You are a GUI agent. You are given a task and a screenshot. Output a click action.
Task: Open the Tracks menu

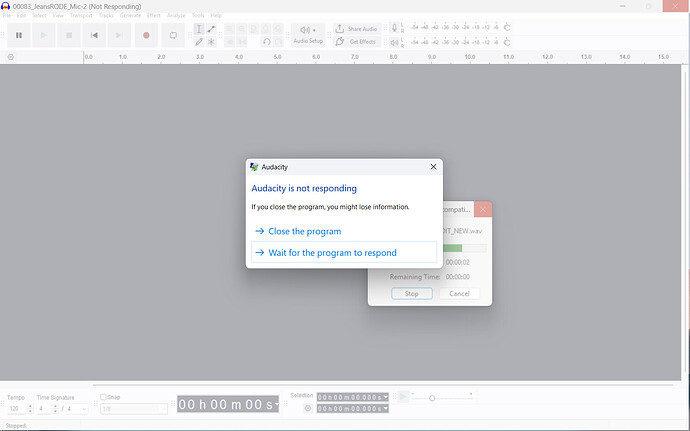click(106, 15)
